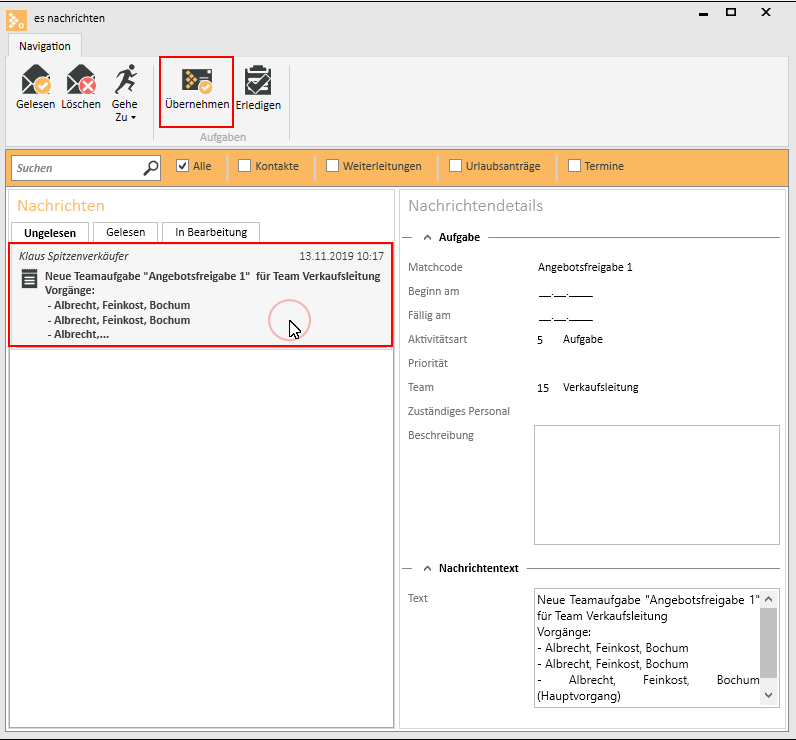Check the Weiterleitungen filter box

click(333, 166)
